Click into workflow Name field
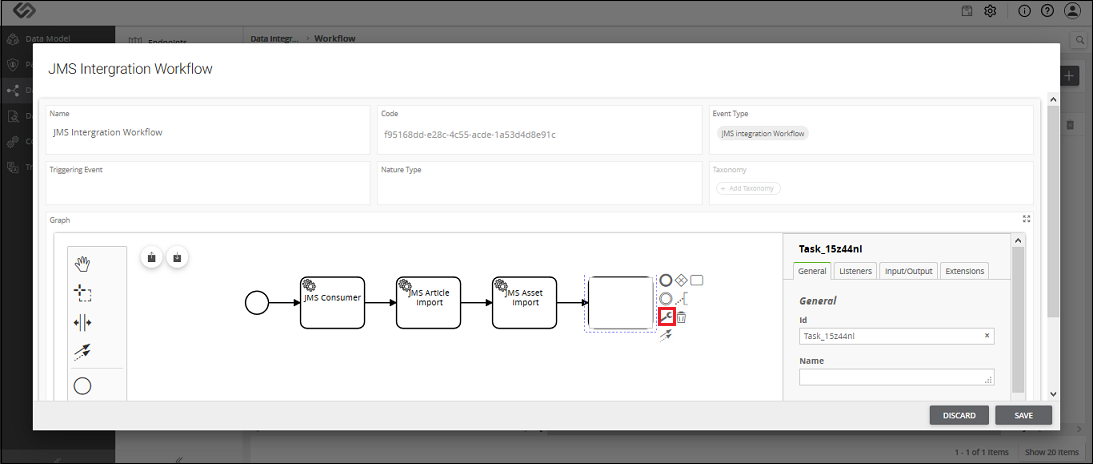Image resolution: width=1093 pixels, height=464 pixels. [208, 130]
